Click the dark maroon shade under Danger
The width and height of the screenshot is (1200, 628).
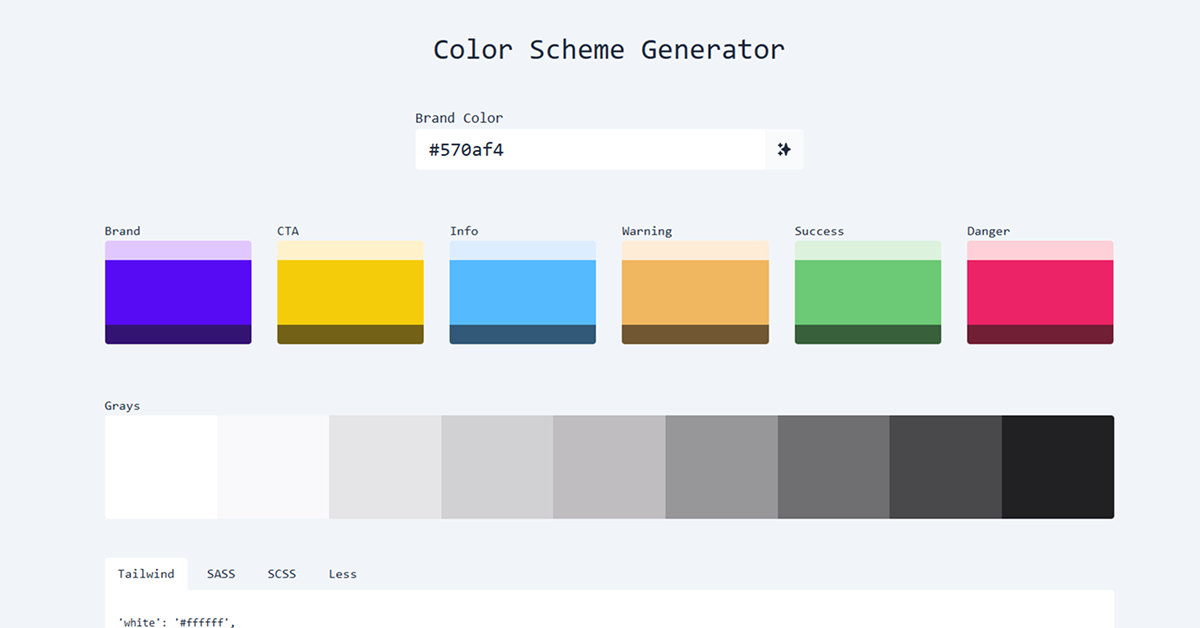1040,335
